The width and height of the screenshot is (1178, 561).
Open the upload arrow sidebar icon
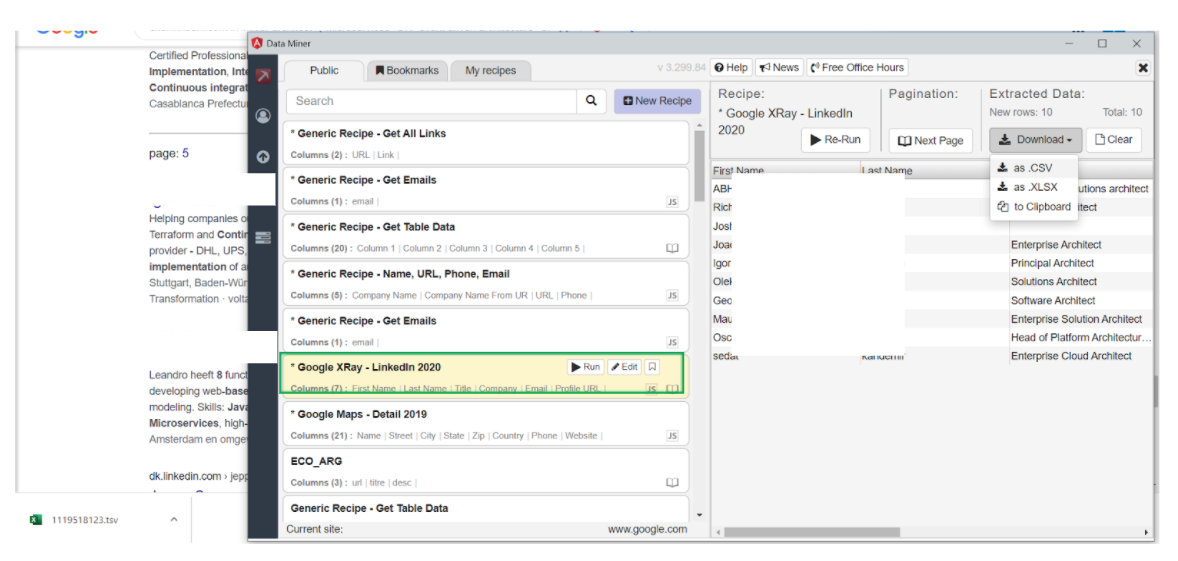263,157
